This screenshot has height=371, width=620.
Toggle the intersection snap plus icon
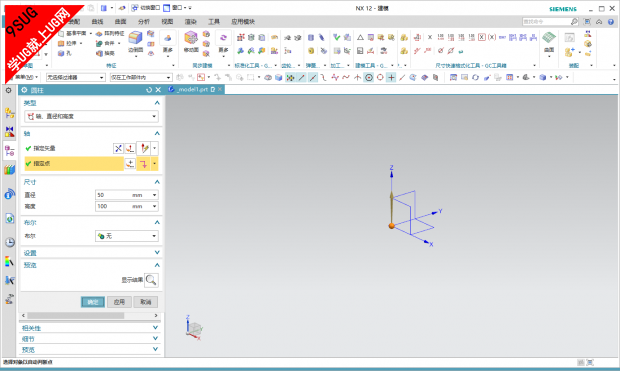(x=391, y=78)
